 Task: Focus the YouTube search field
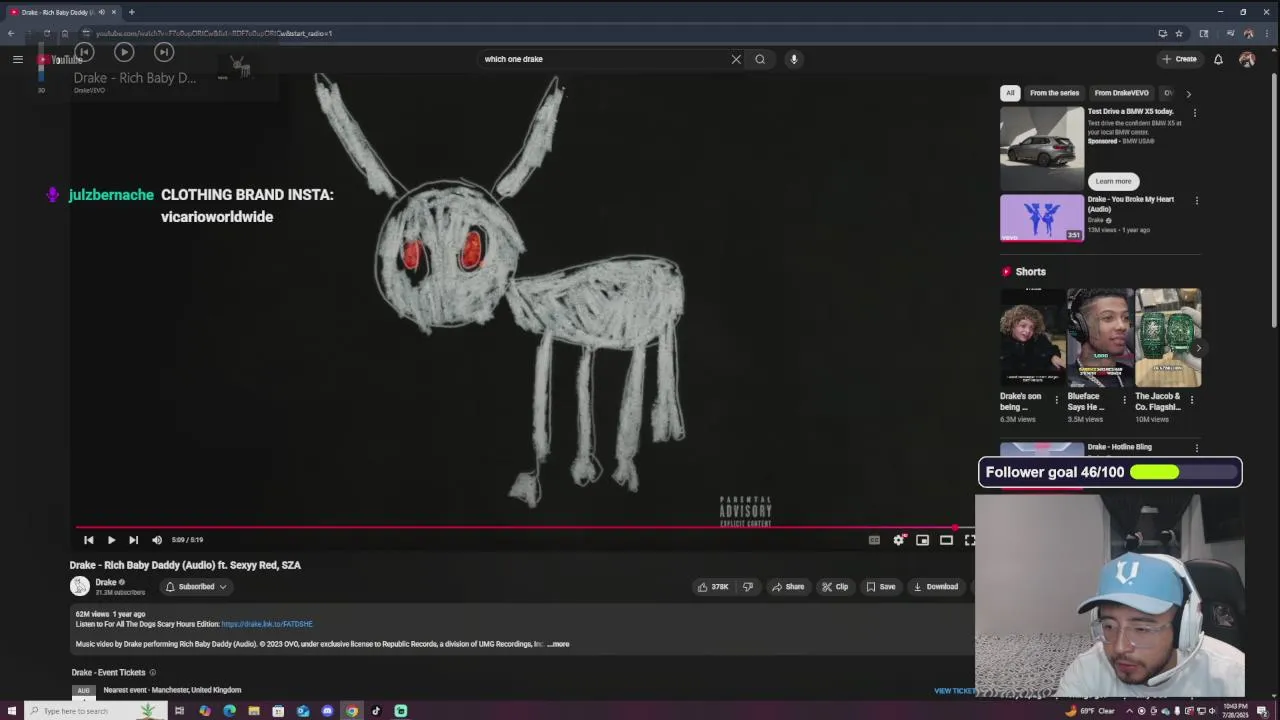605,59
